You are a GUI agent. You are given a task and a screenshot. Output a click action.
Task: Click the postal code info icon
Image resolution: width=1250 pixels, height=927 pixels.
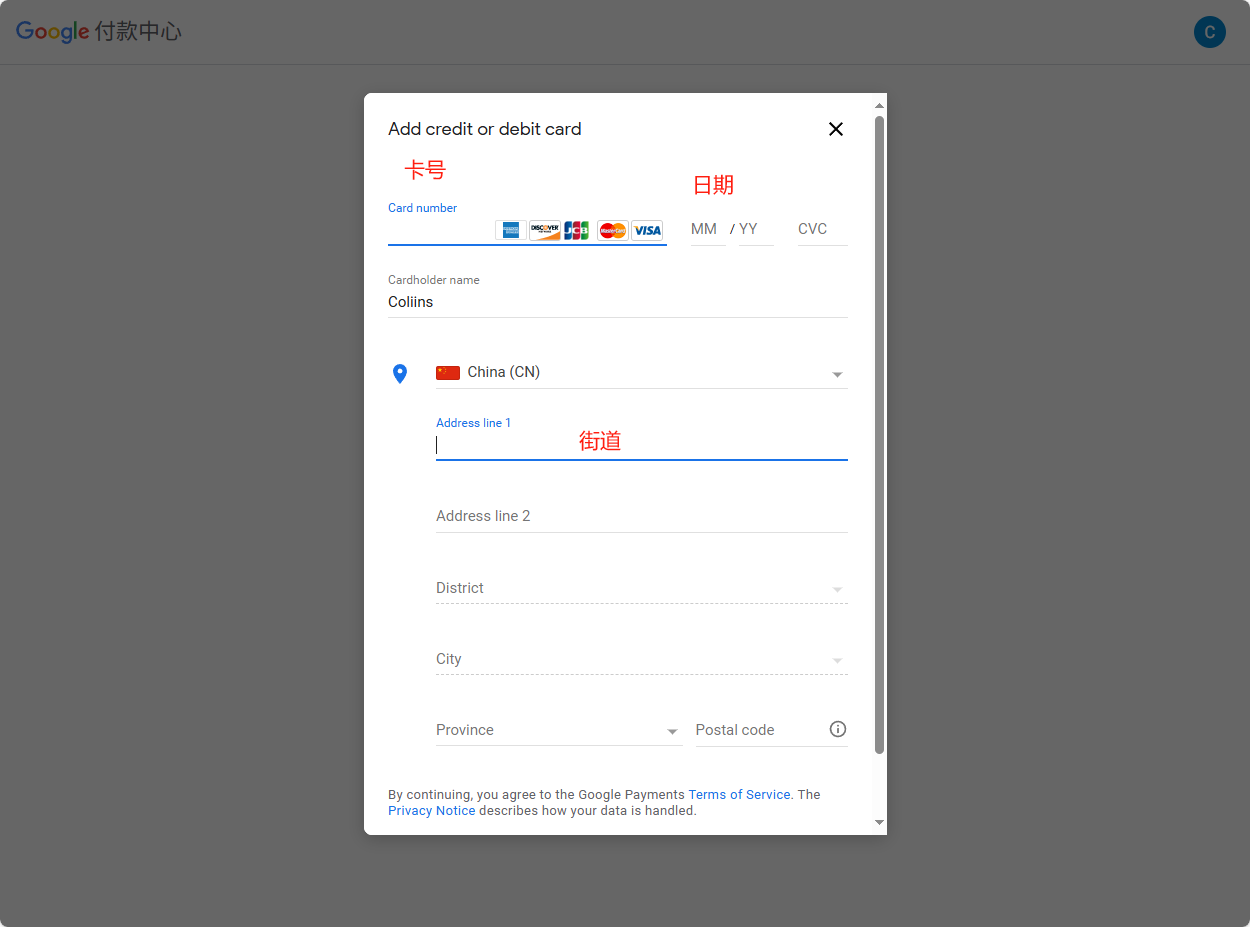838,729
